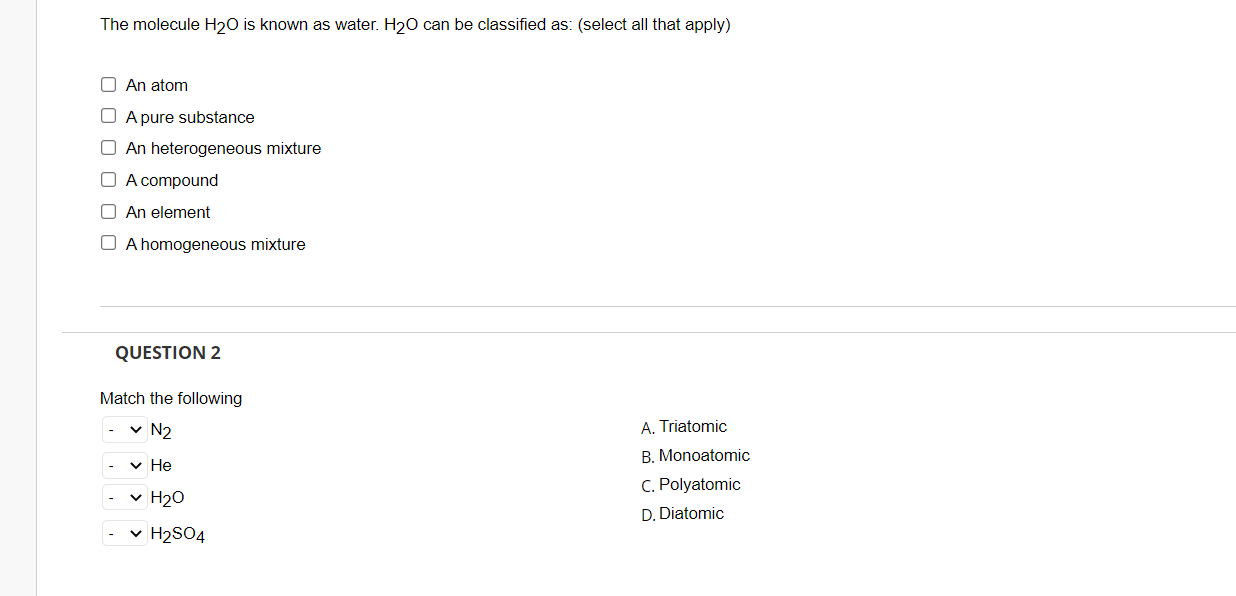Click the answer choice "B. Monoatomic"
The image size is (1236, 596).
[x=695, y=455]
